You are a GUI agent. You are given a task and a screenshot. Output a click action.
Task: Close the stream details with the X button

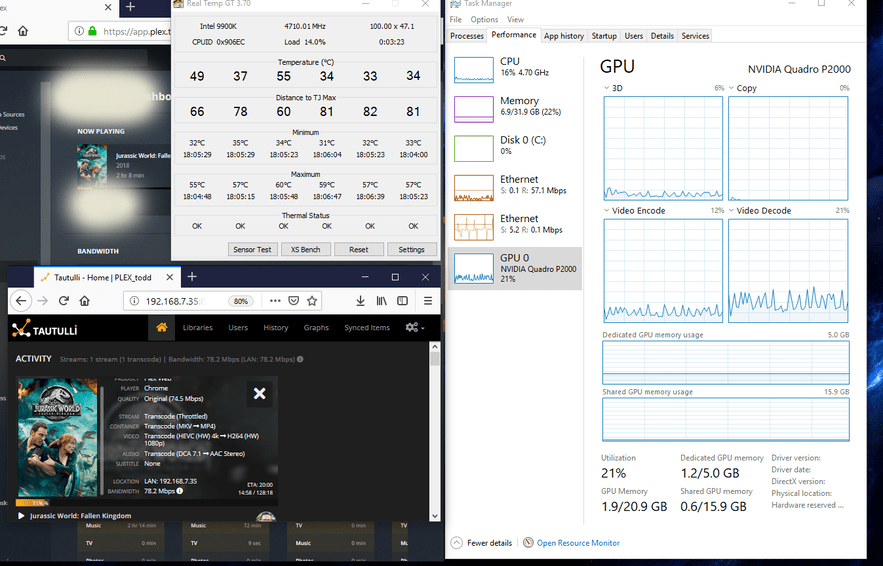coord(260,394)
